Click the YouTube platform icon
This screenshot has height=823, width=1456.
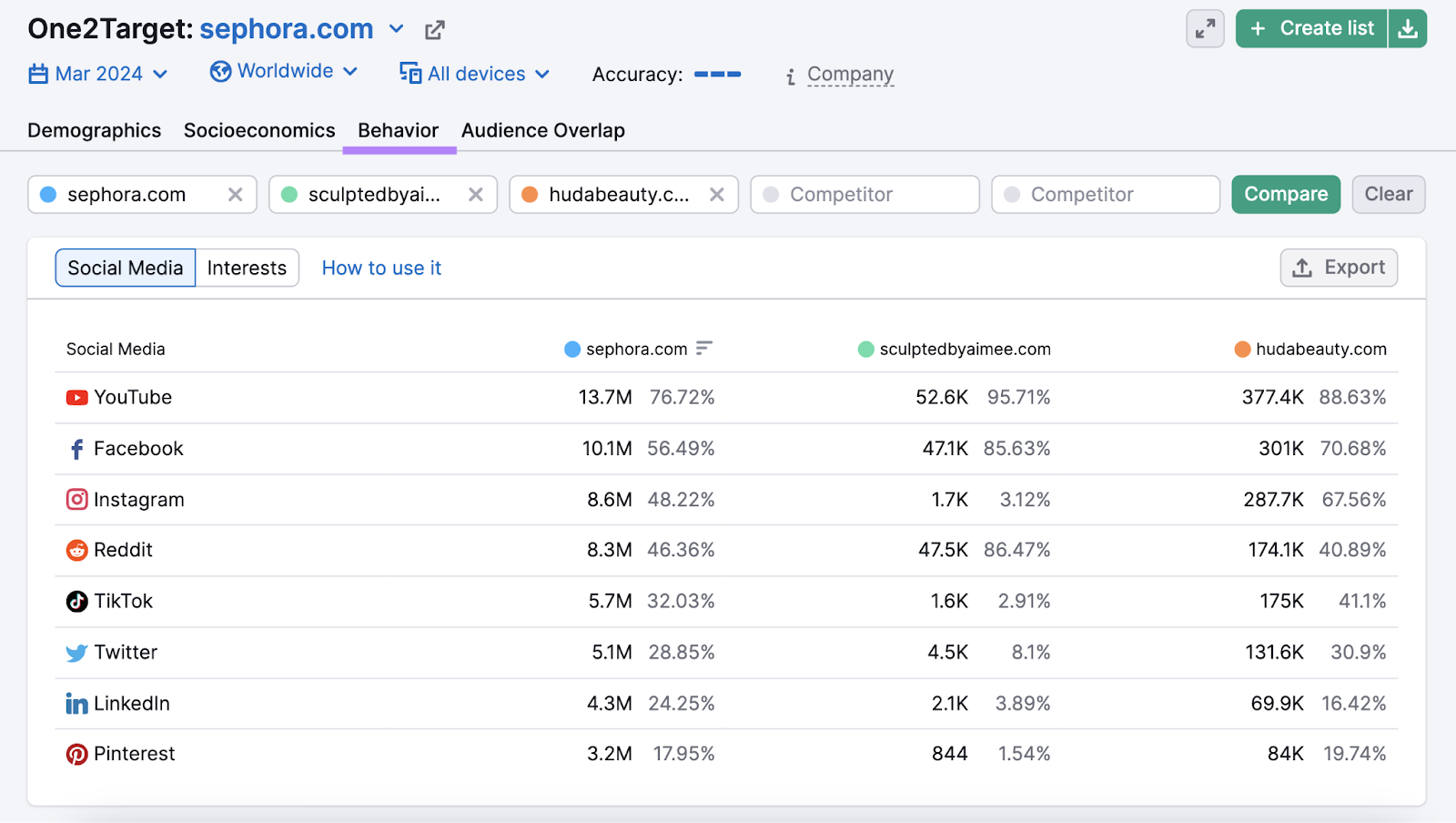tap(77, 397)
